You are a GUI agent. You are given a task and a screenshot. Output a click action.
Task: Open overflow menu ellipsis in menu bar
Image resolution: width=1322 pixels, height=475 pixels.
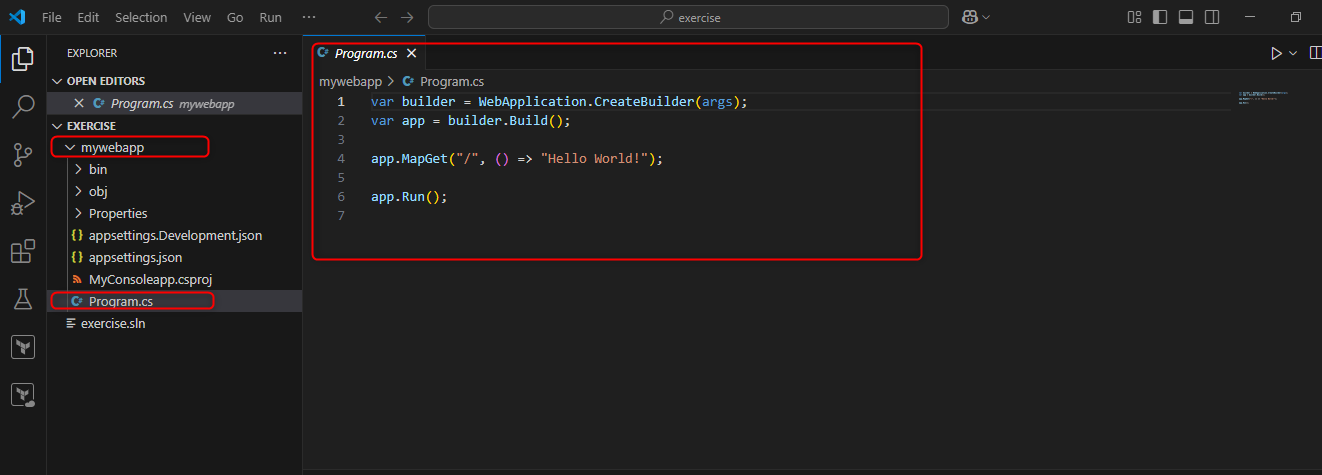(x=309, y=17)
